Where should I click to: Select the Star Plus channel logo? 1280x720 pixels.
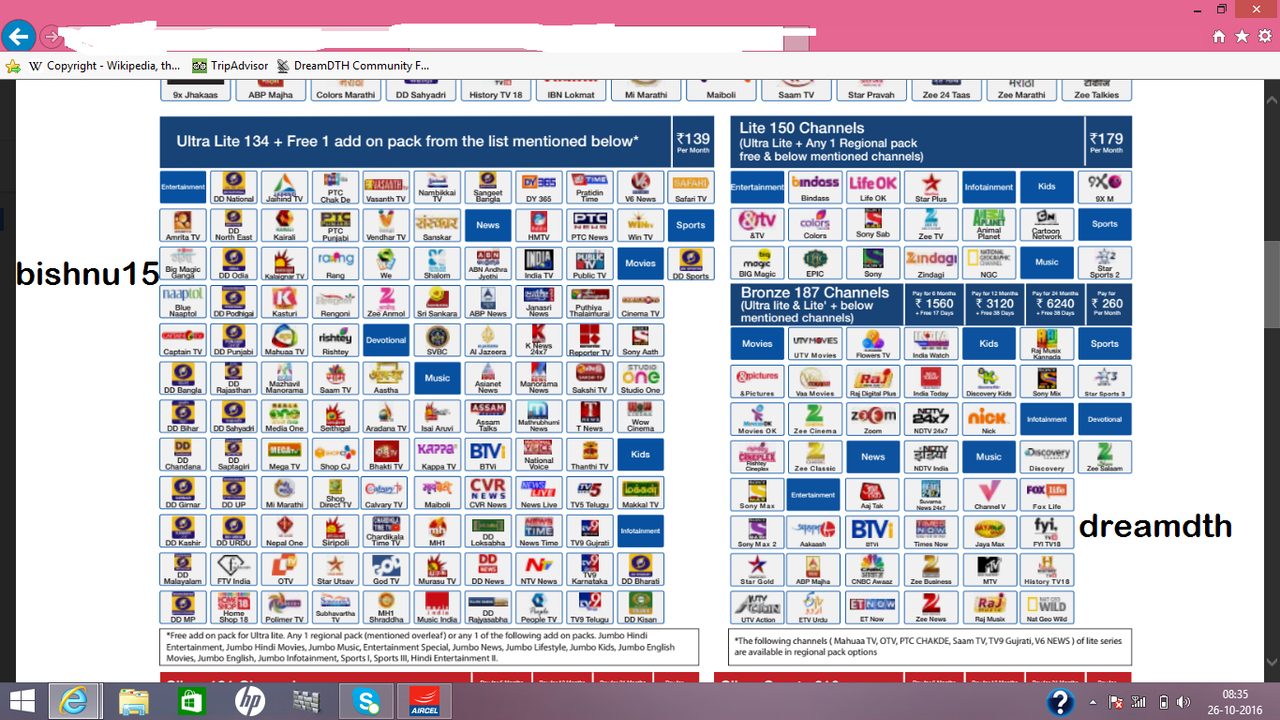[x=931, y=187]
